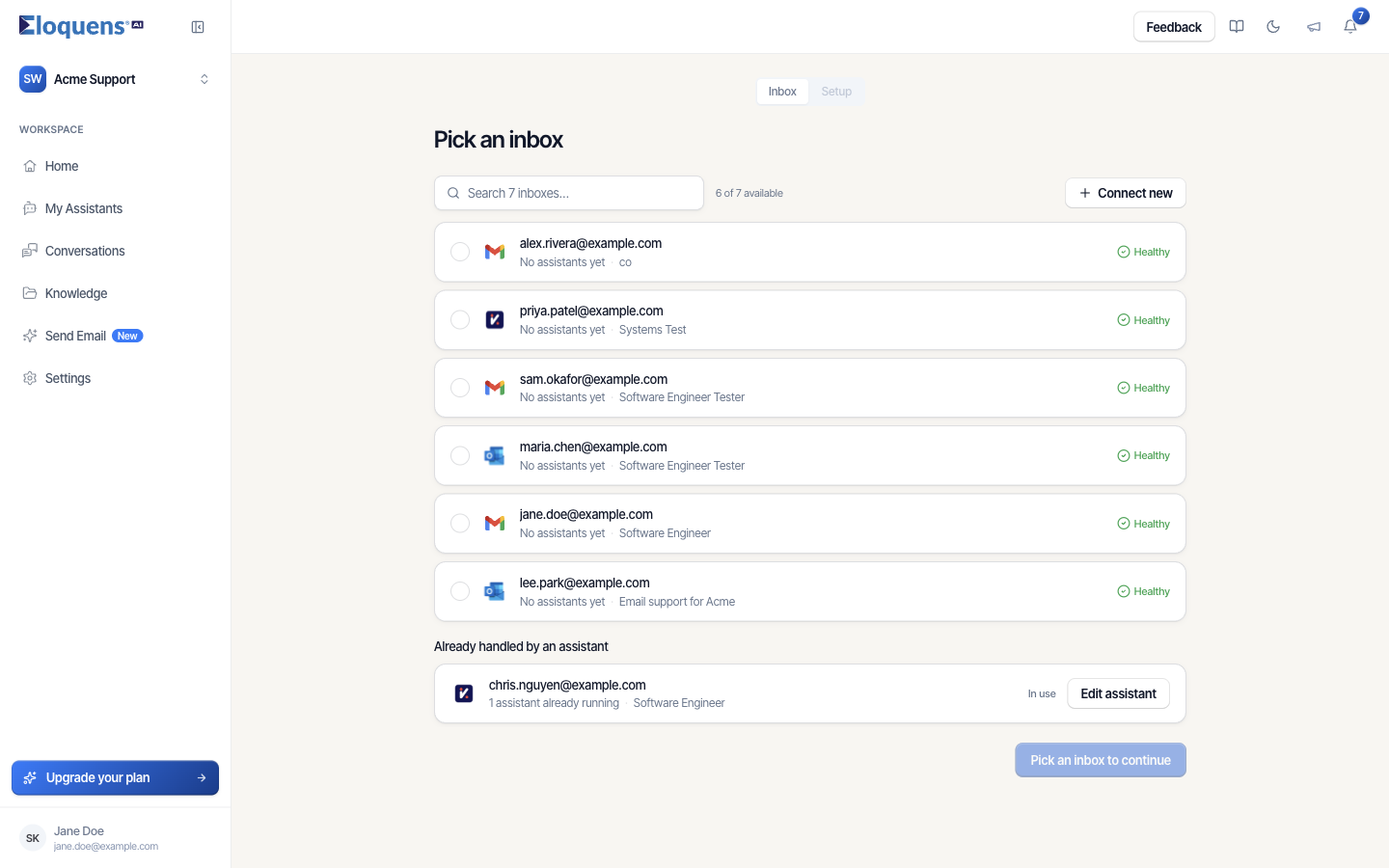Open Send Email in the sidebar
The width and height of the screenshot is (1389, 868).
point(115,336)
